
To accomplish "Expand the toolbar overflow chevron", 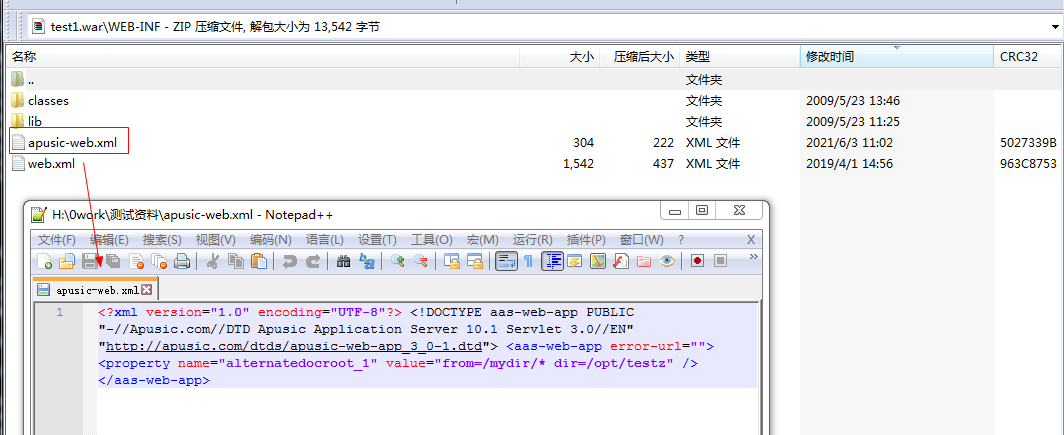I will (753, 258).
